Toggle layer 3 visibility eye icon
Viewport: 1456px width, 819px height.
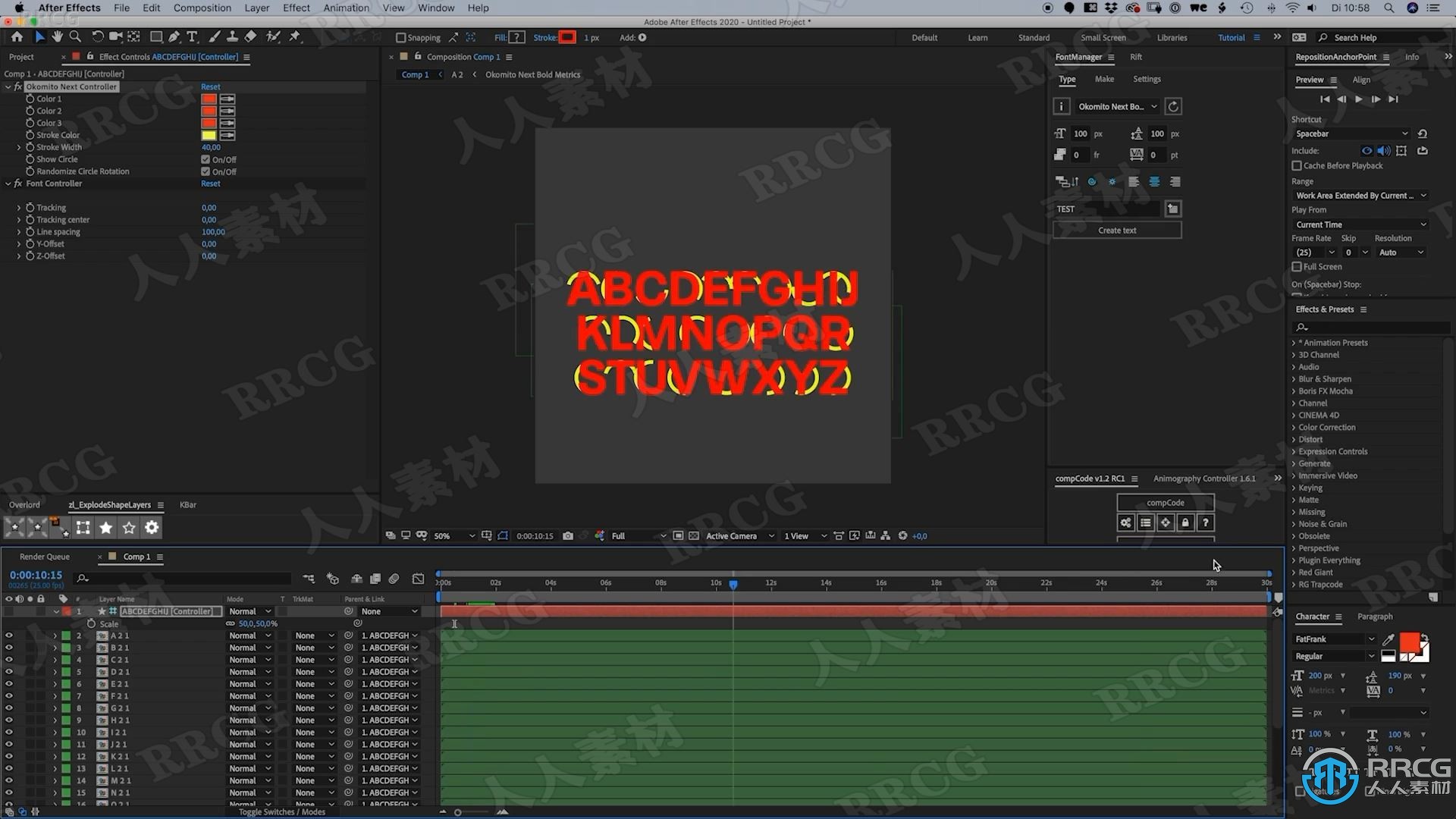8,647
